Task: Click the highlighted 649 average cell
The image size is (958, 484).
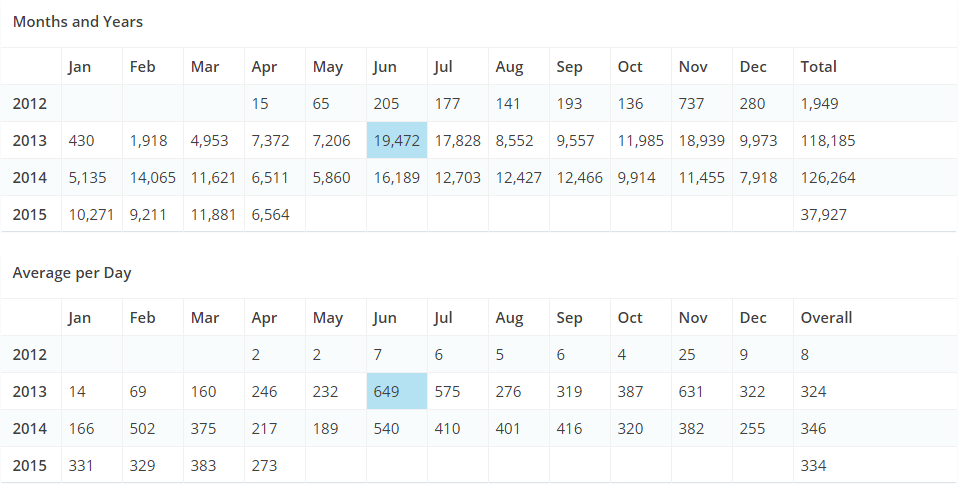Action: 388,392
